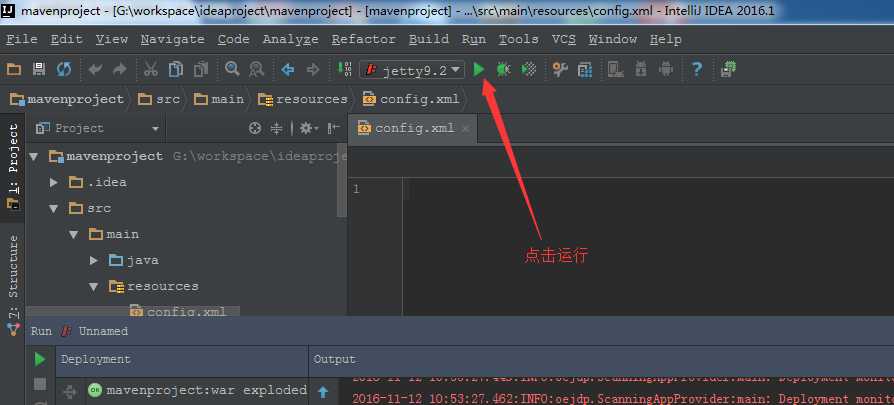
Task: Select mavenproject:war exploded deployment entry
Action: [x=197, y=391]
